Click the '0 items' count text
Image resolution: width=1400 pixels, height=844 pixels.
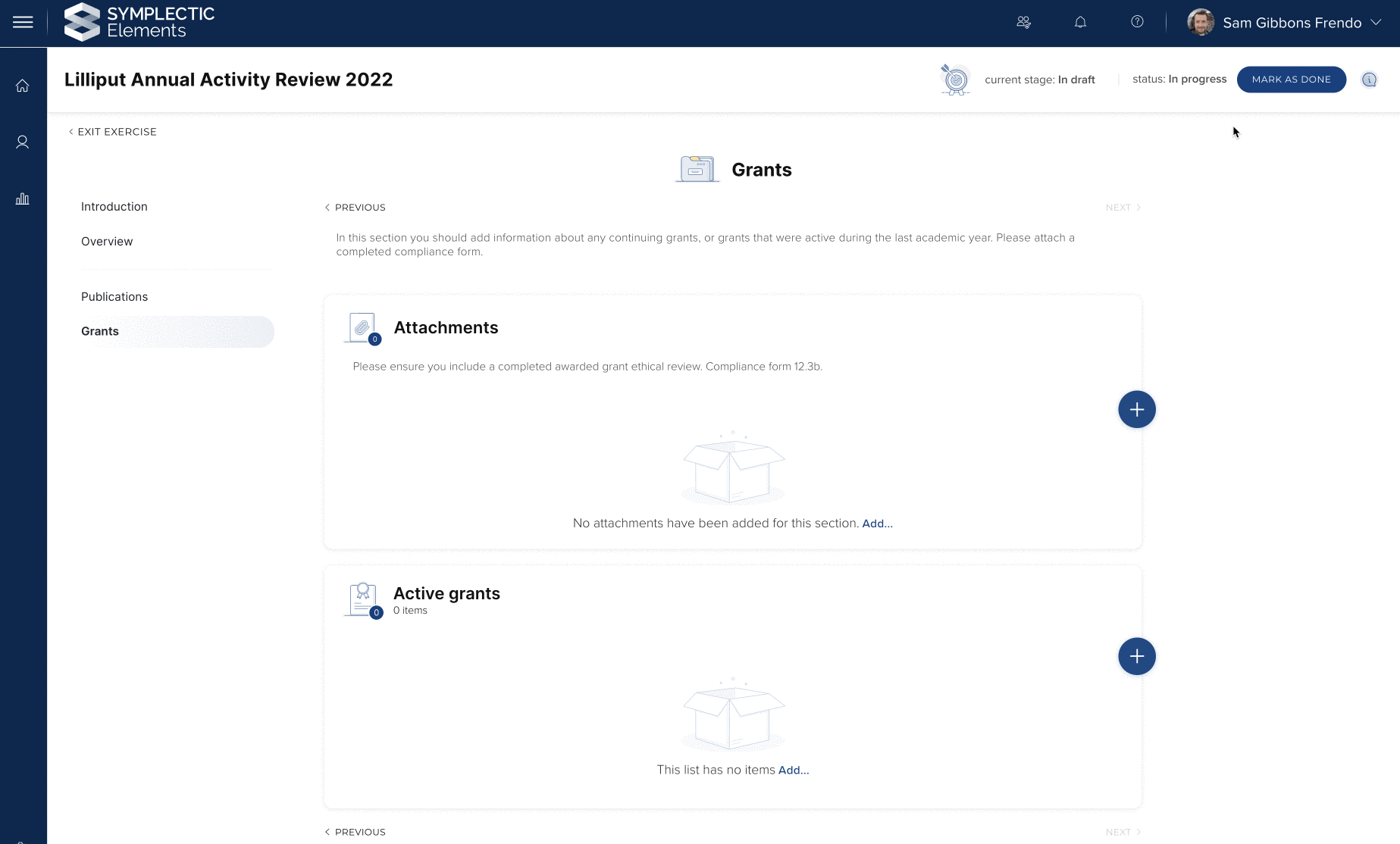tap(410, 611)
